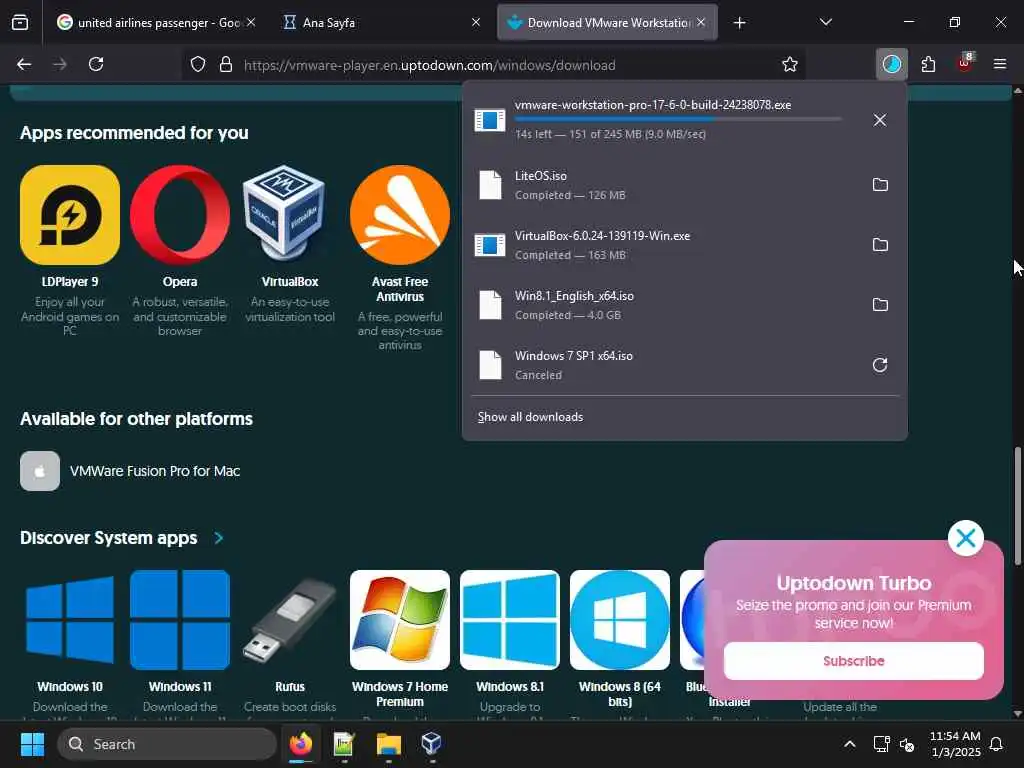Retry the Windows 7 SP1 x64.iso download

click(880, 365)
